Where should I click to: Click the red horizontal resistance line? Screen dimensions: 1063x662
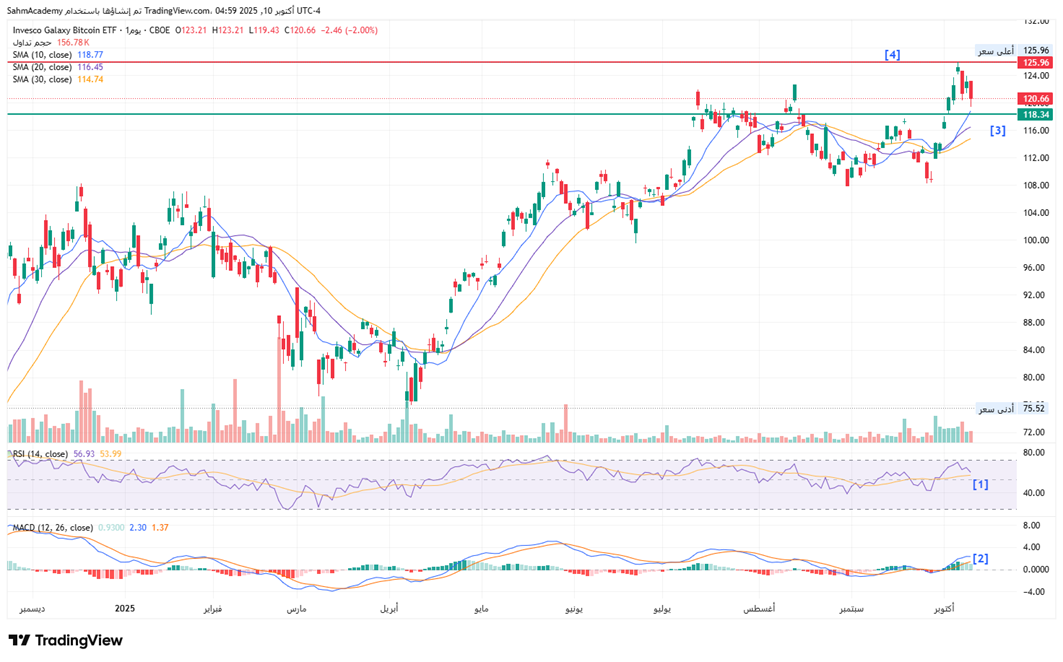500,62
